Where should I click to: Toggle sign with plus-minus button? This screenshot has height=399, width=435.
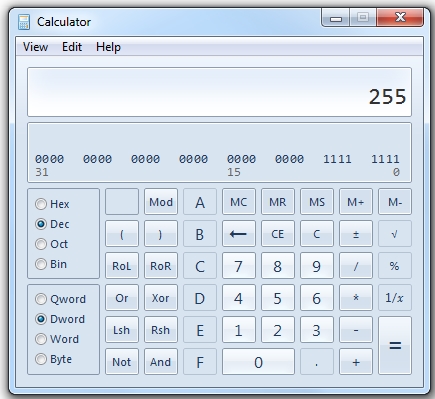coord(356,234)
